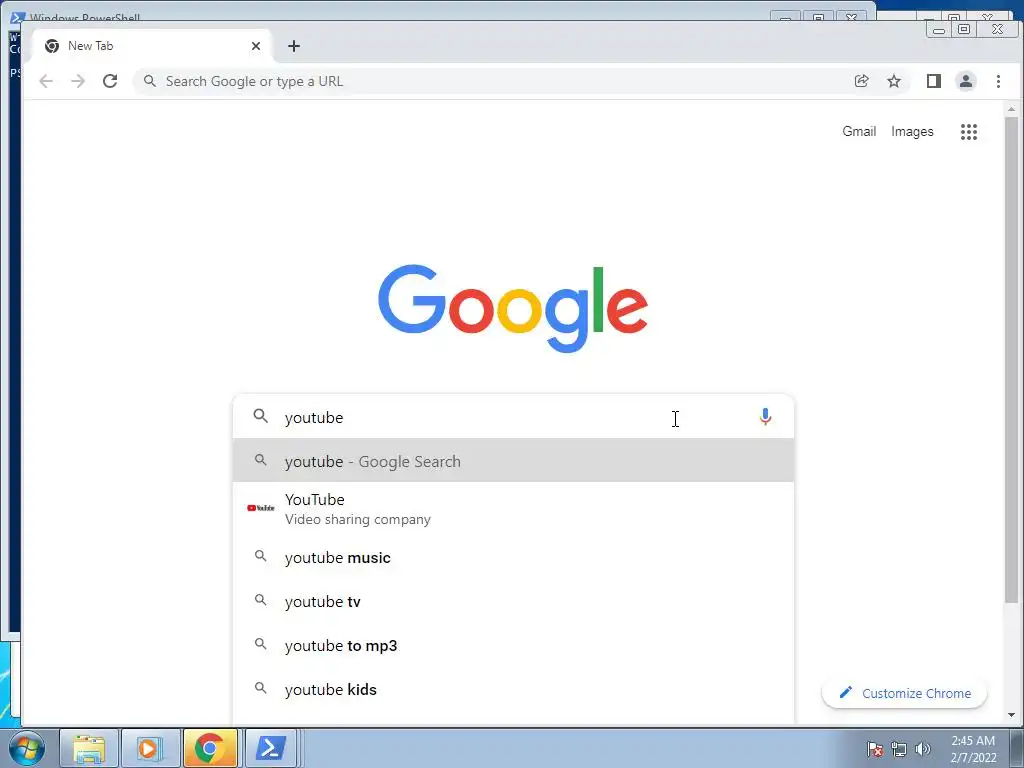The height and width of the screenshot is (768, 1024).
Task: Open Chrome's three-dot menu
Action: [x=998, y=81]
